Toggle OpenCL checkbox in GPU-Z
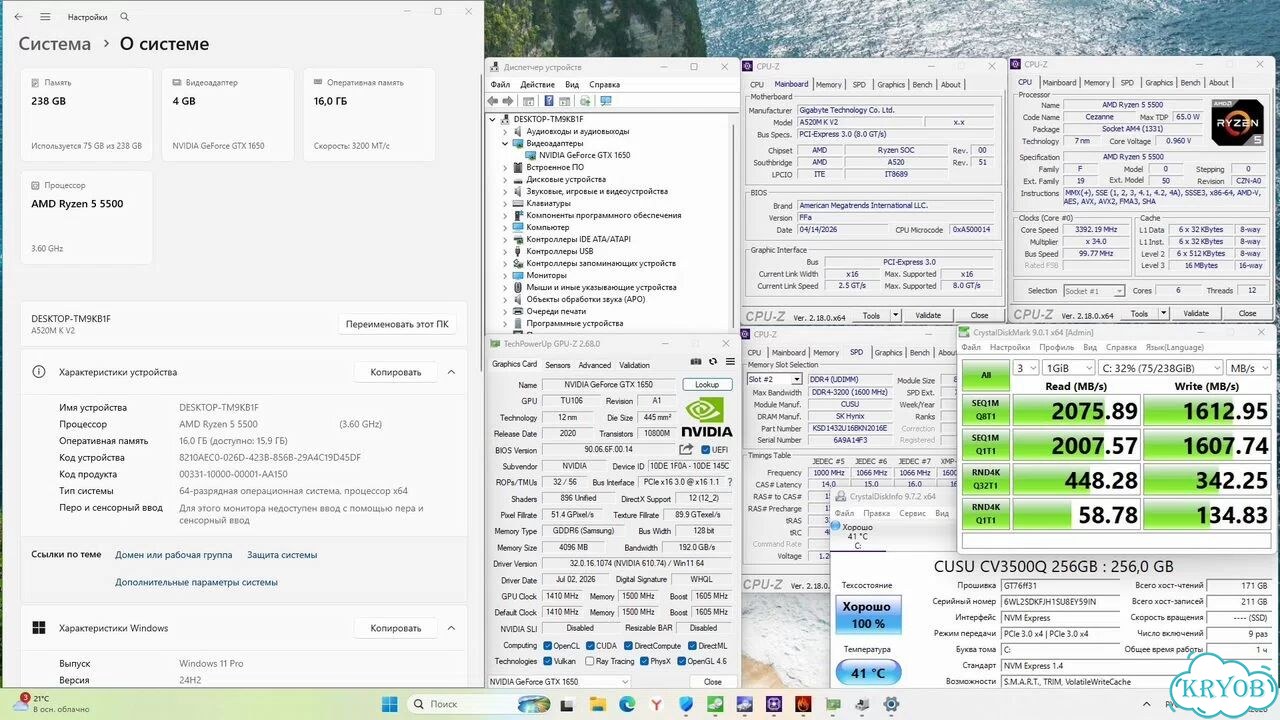The height and width of the screenshot is (720, 1280). click(x=548, y=645)
